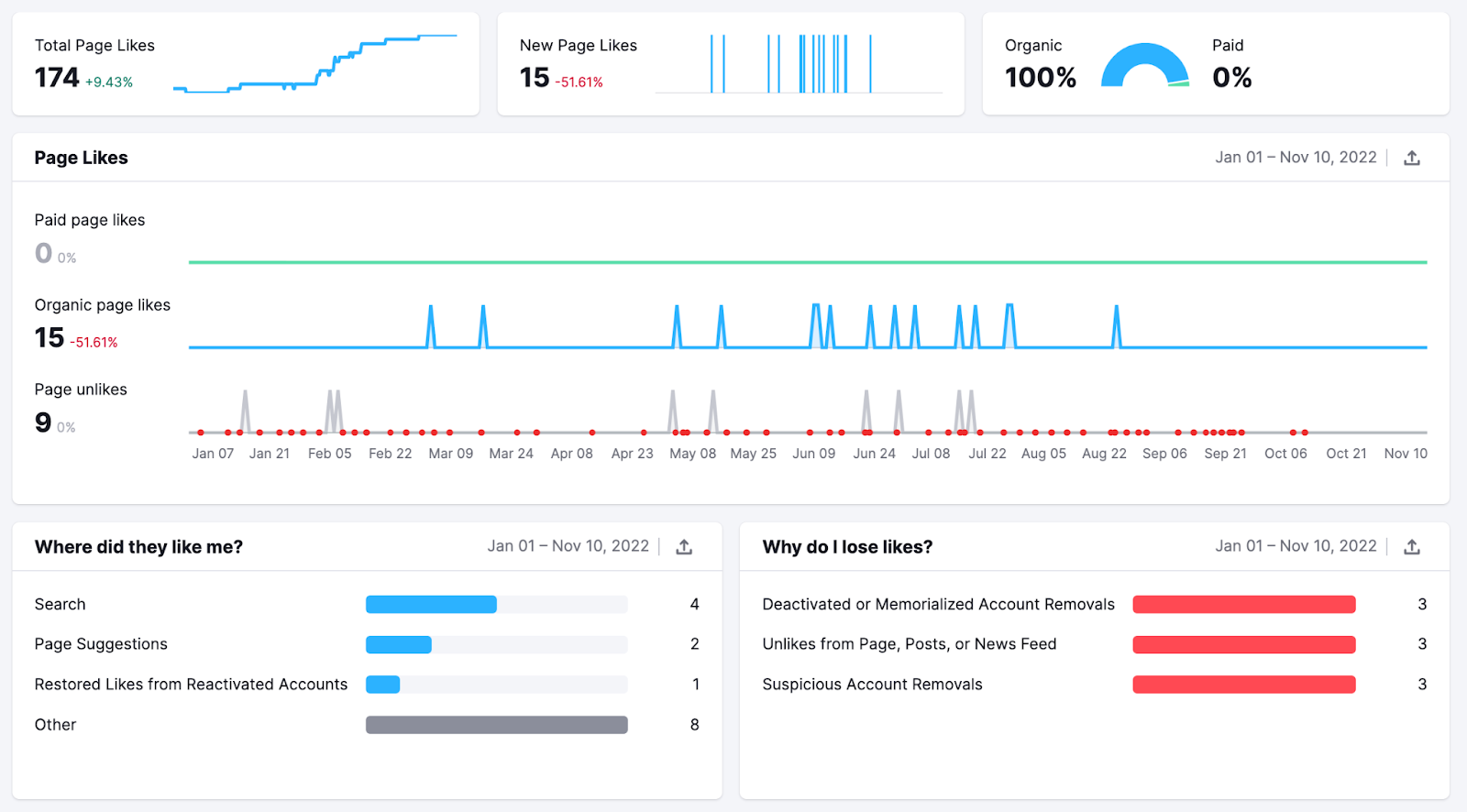Image resolution: width=1467 pixels, height=812 pixels.
Task: Click the red Suspicious Account Removals bar
Action: click(1244, 685)
